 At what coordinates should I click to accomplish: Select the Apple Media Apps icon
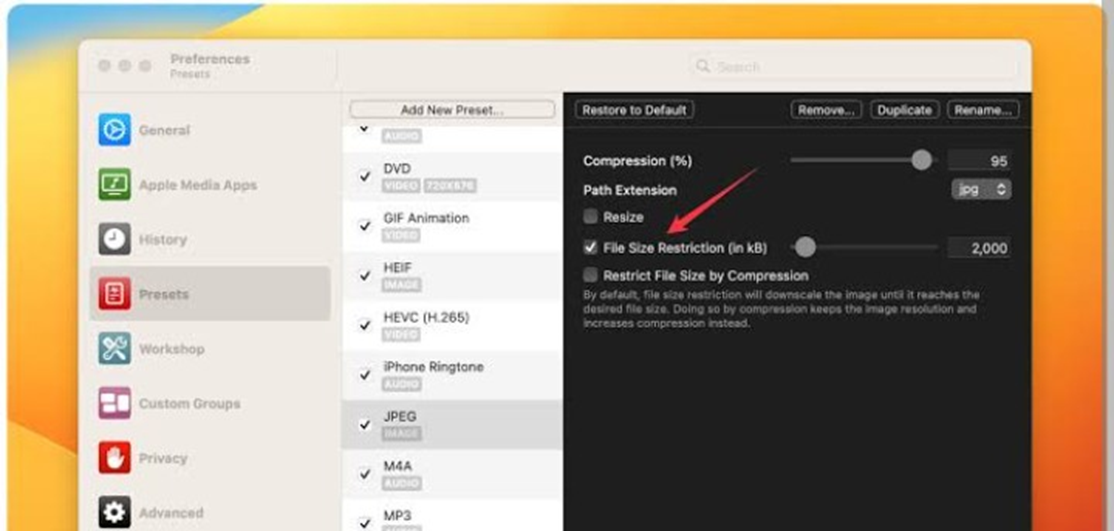[x=114, y=184]
